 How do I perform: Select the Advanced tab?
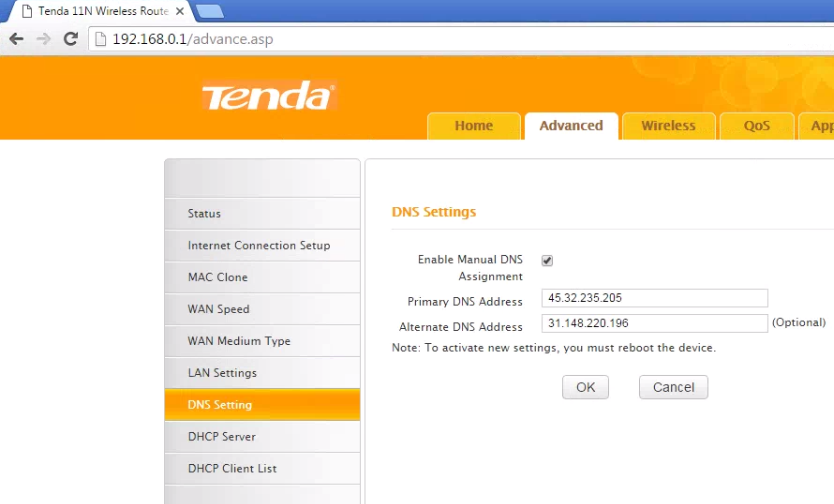571,126
